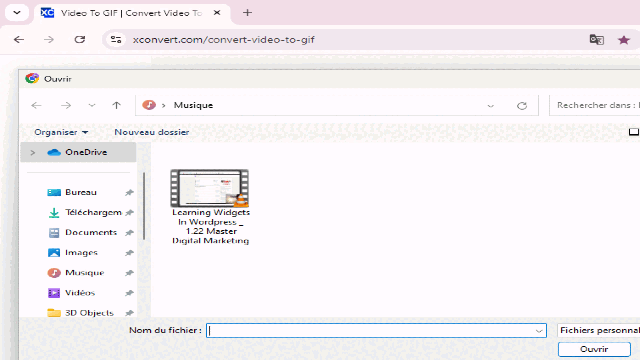Click the music icon in path bar
The width and height of the screenshot is (640, 360).
tap(149, 105)
